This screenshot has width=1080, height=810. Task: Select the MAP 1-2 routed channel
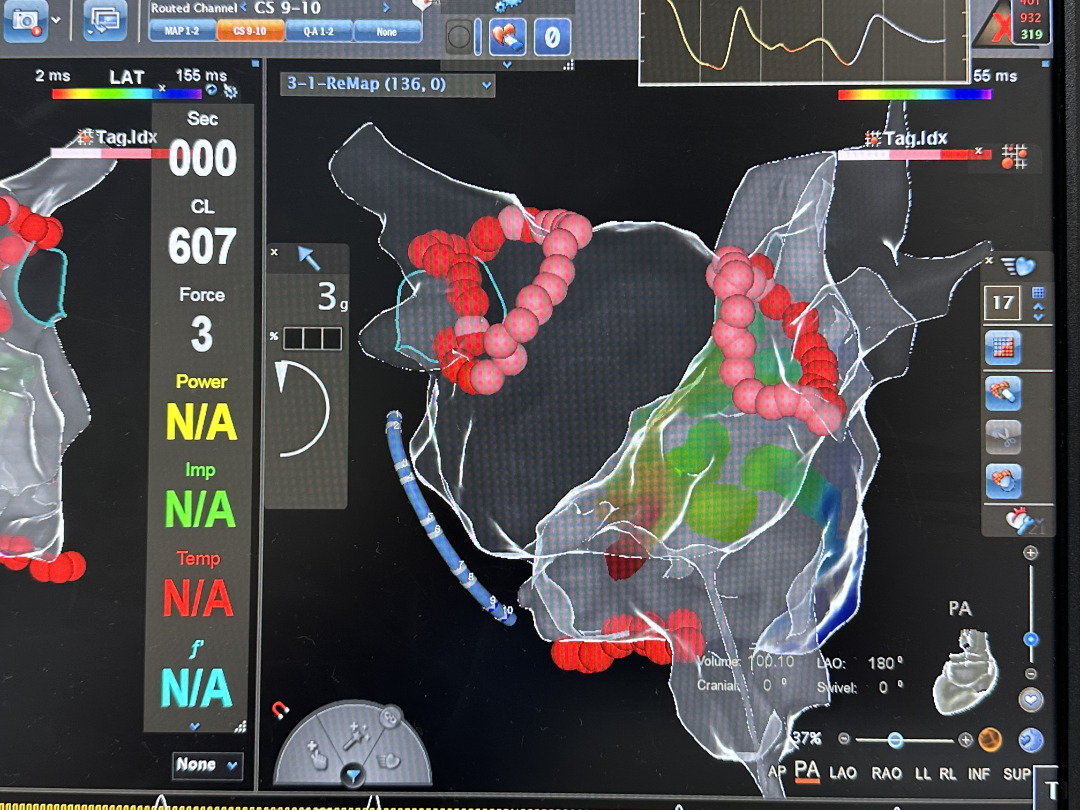click(182, 31)
